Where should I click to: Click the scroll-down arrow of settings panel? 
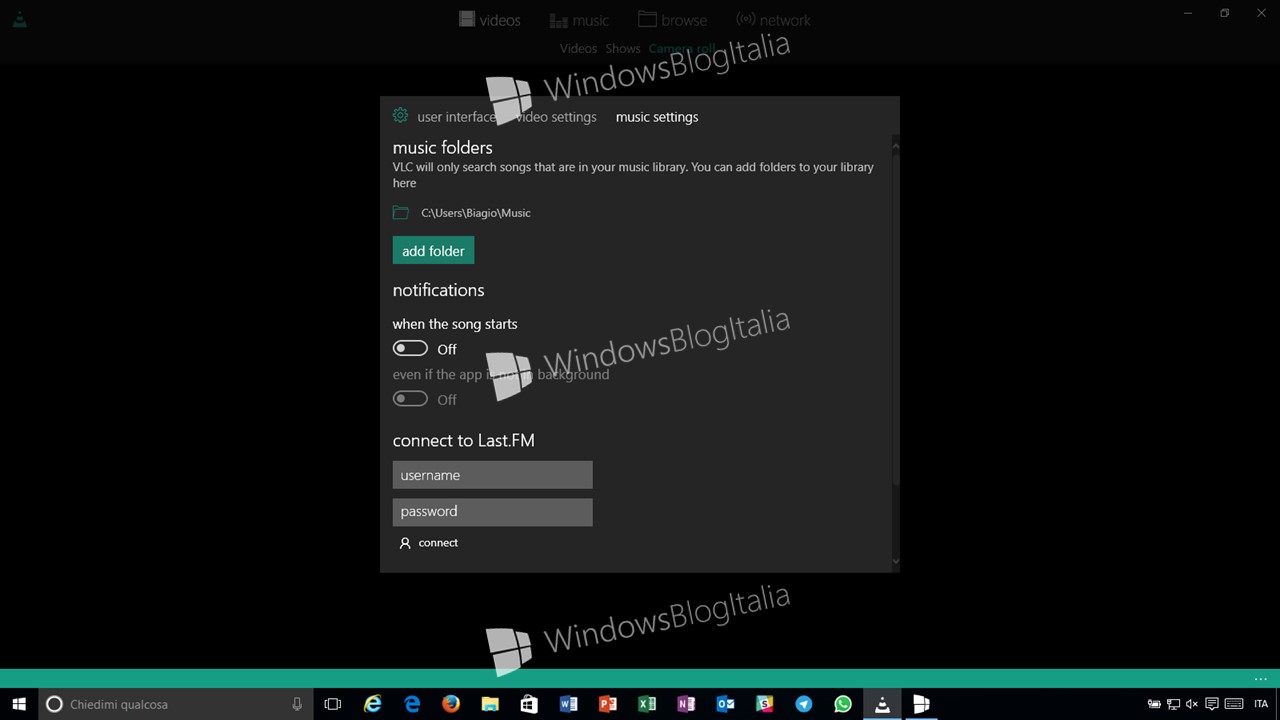click(895, 562)
